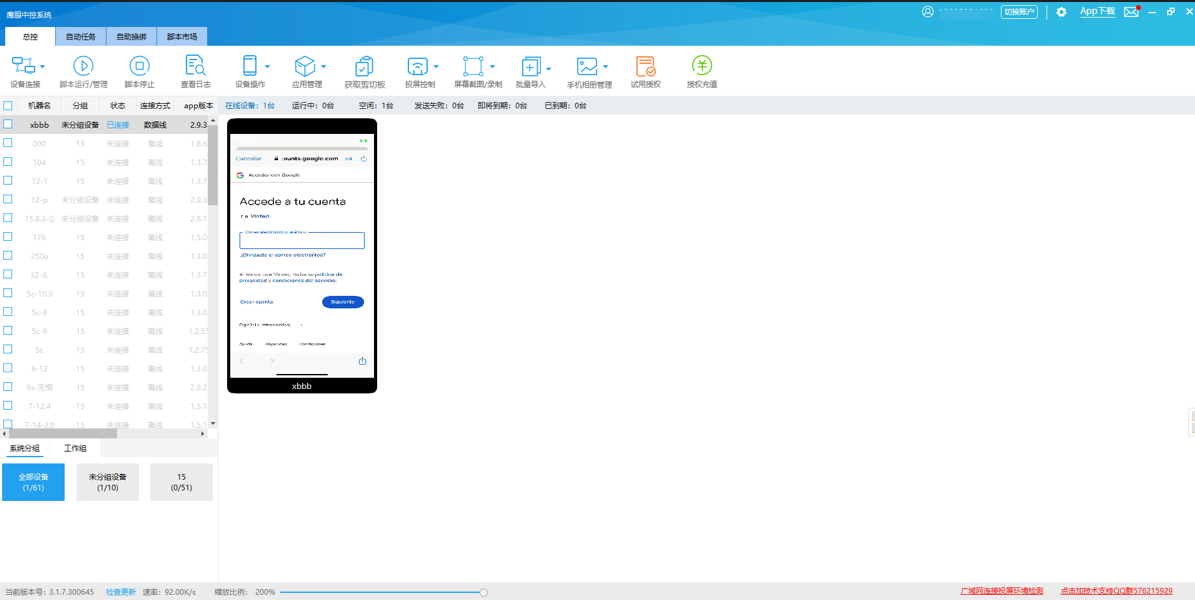1195x600 pixels.
Task: Click the App下载 link
Action: coord(1097,11)
